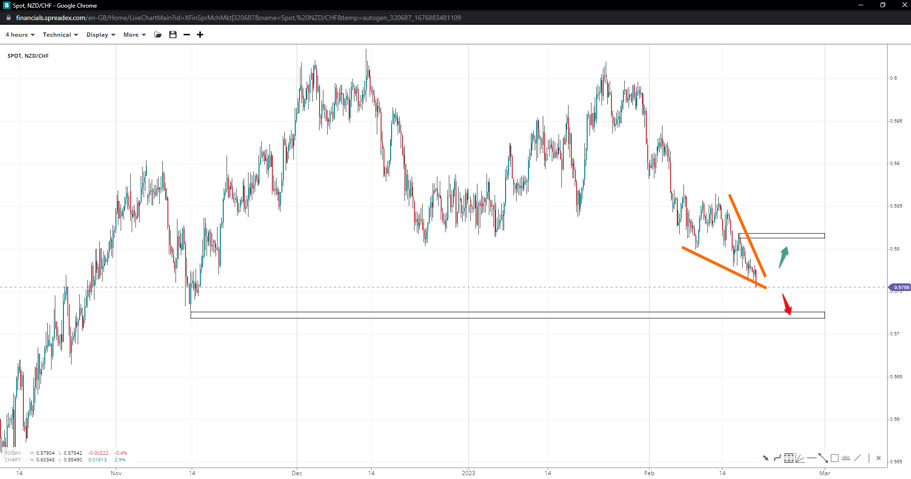This screenshot has width=911, height=479.
Task: Zoom out with the minus icon
Action: click(187, 35)
